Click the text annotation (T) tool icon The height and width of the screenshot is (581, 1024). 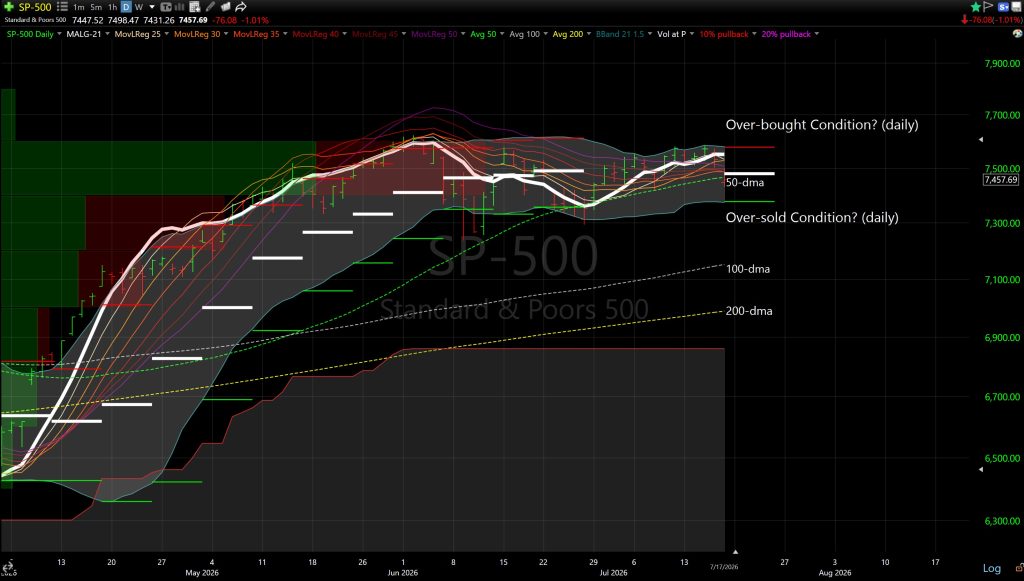coord(166,7)
